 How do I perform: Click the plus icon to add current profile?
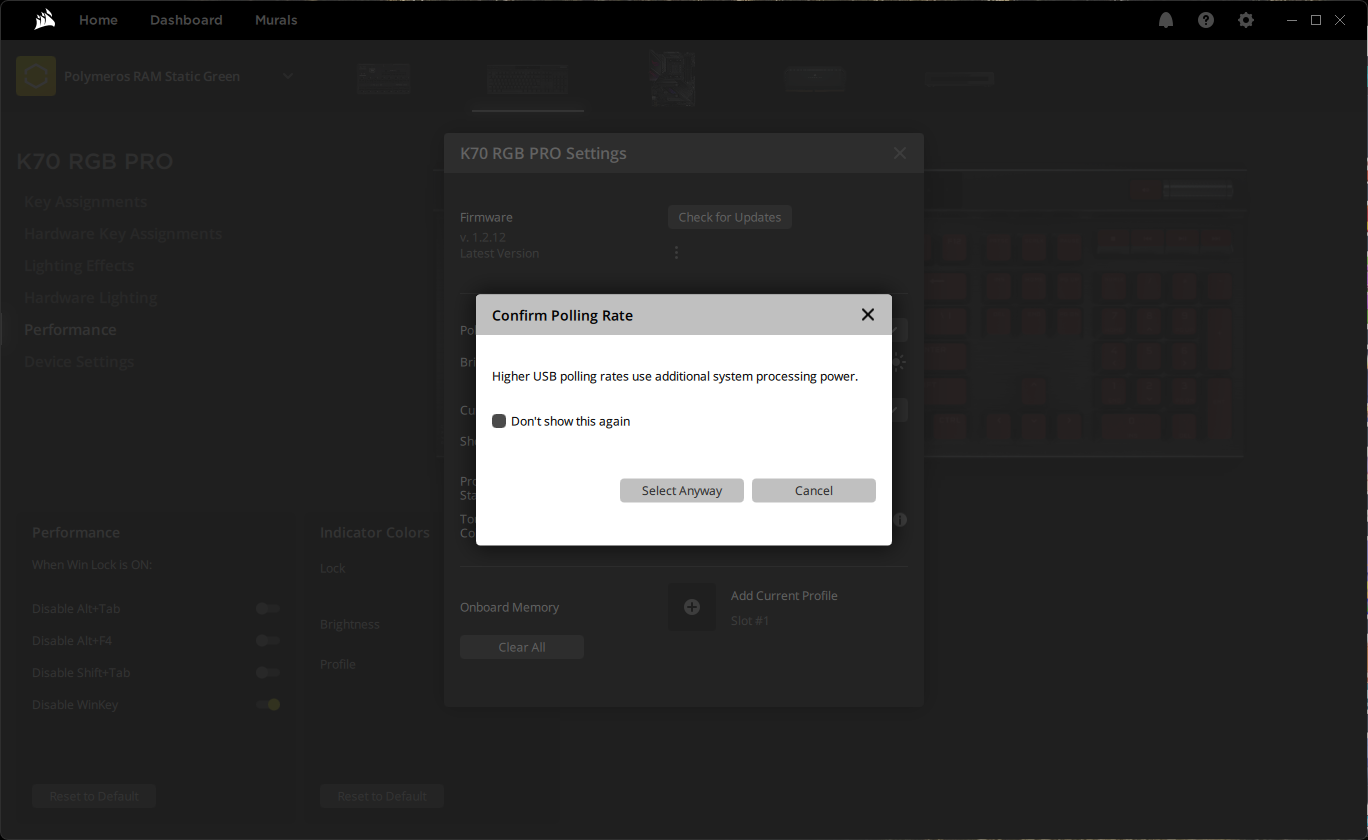[692, 607]
